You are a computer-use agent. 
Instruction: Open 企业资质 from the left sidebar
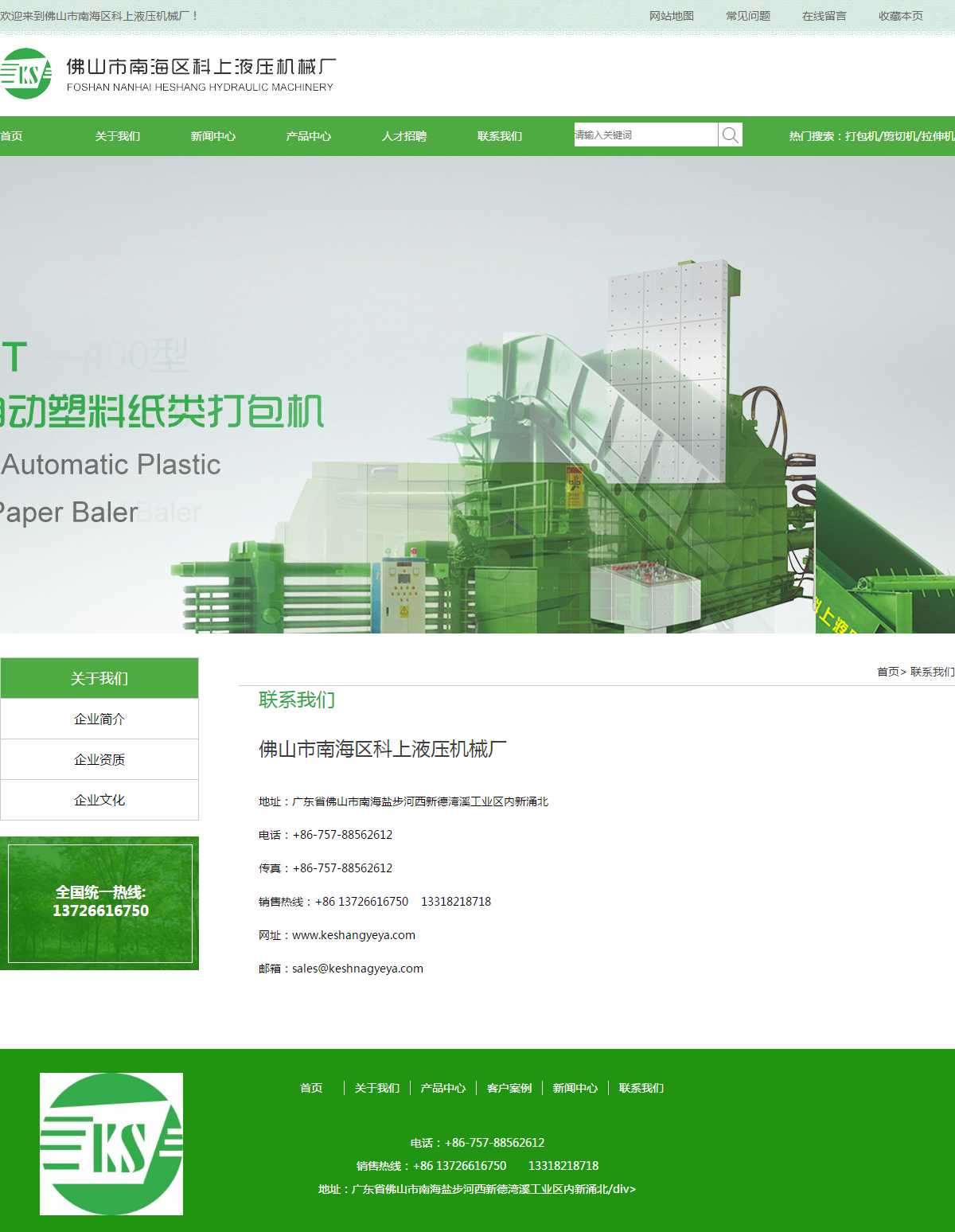point(99,759)
